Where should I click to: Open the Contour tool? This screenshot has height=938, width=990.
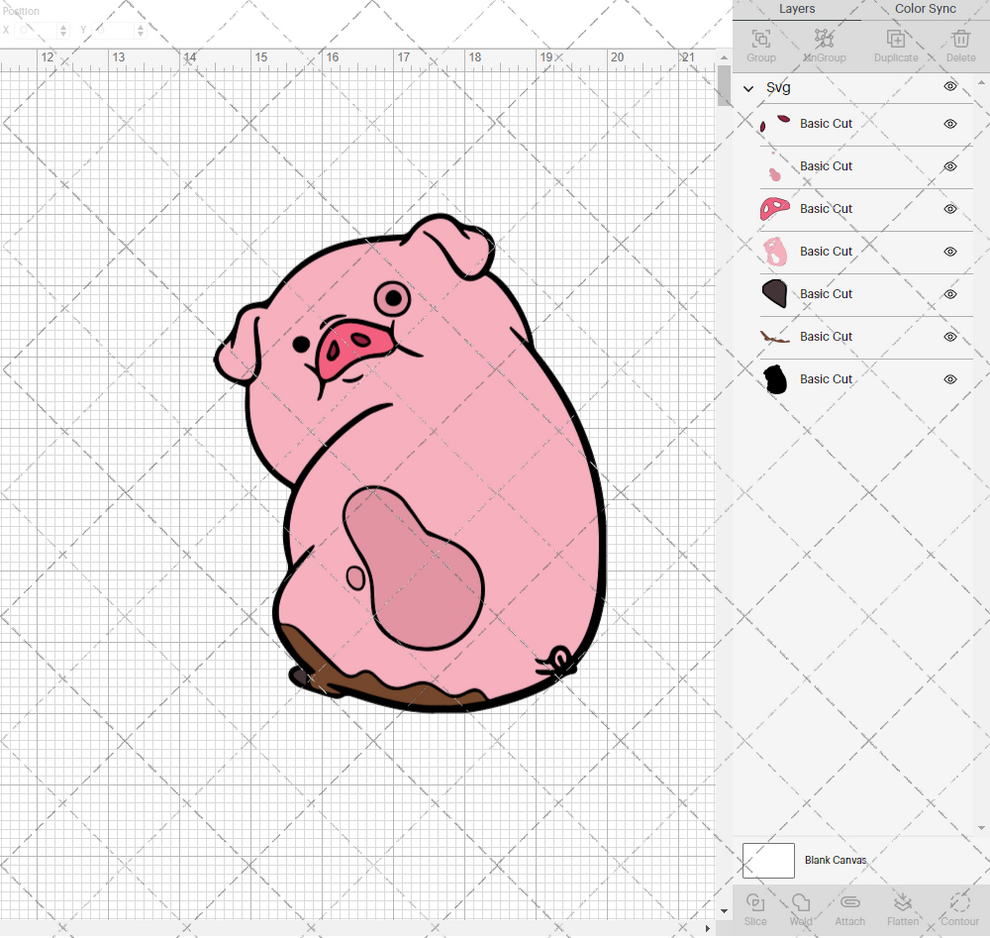pos(957,908)
